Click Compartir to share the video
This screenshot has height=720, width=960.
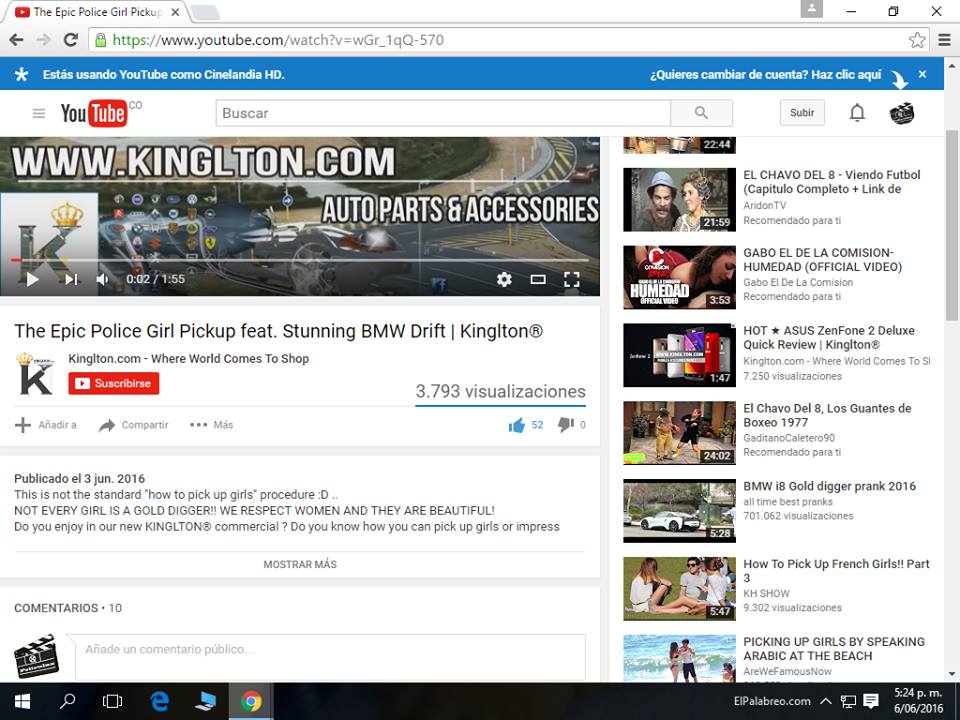[x=134, y=425]
